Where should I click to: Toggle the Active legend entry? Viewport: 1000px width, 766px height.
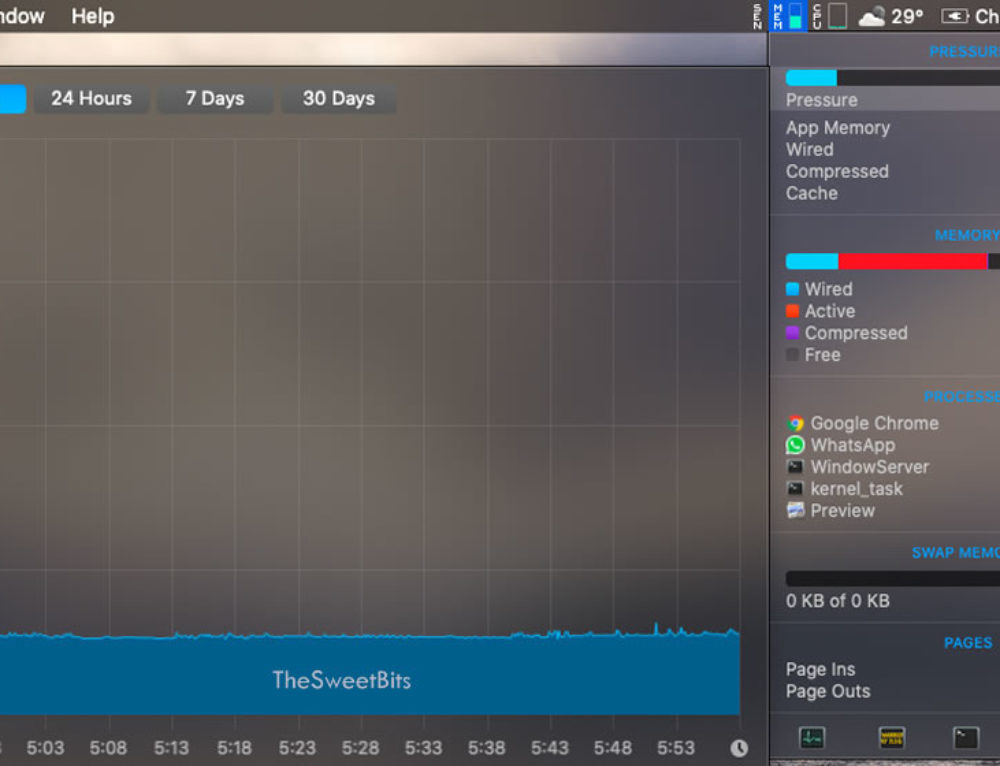[829, 311]
